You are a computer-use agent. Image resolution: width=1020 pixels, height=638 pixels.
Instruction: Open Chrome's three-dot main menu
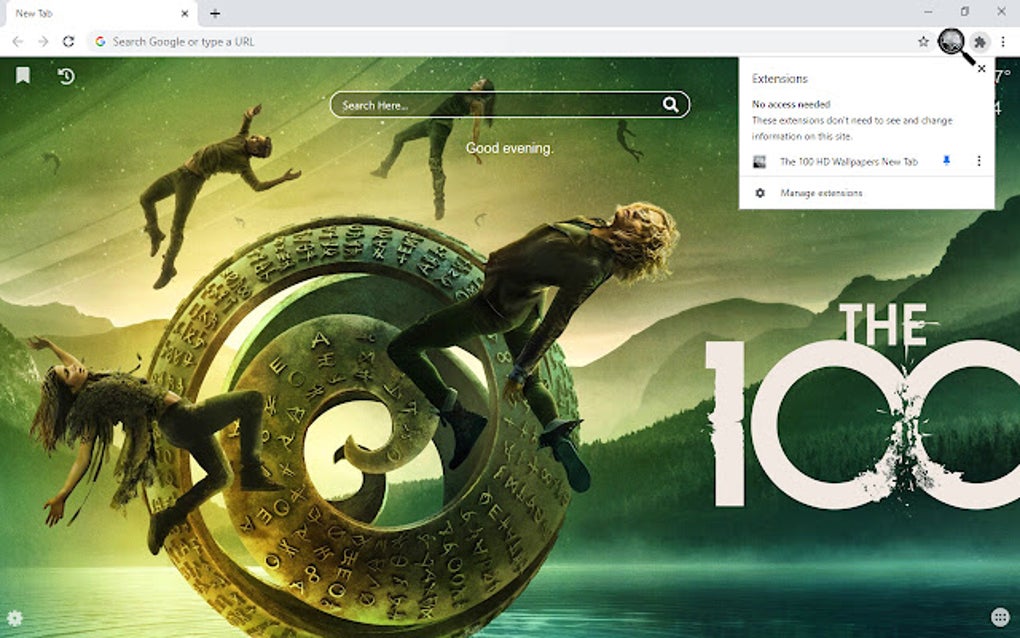[x=1003, y=42]
